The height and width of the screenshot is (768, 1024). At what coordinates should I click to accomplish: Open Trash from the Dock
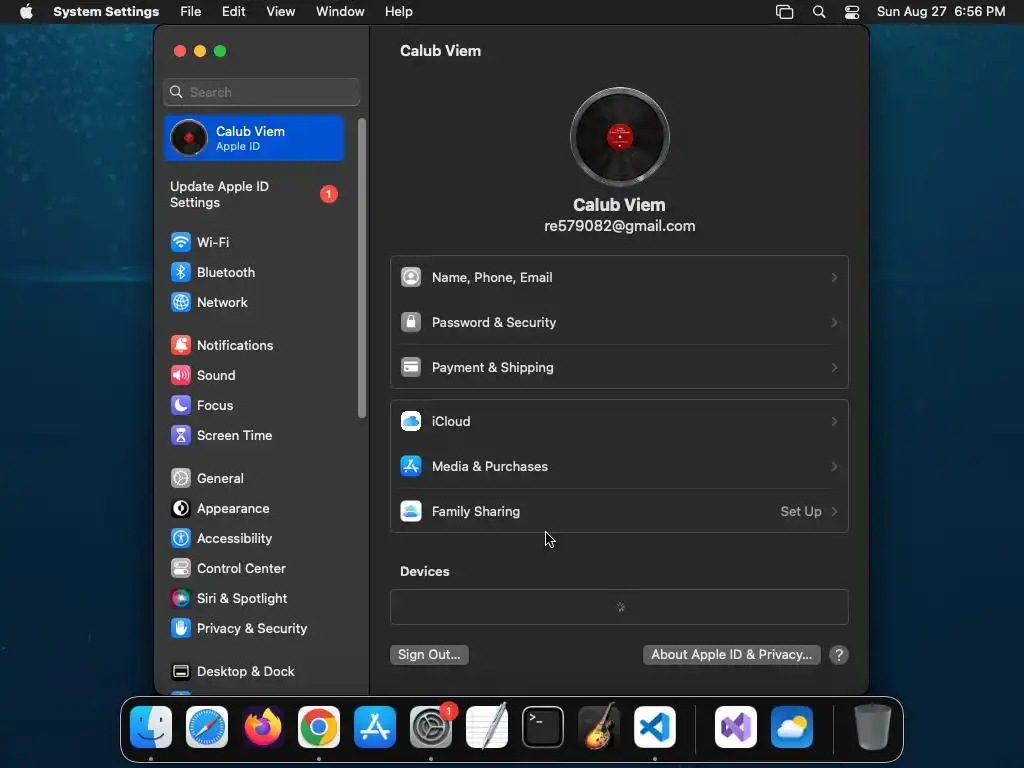tap(873, 727)
